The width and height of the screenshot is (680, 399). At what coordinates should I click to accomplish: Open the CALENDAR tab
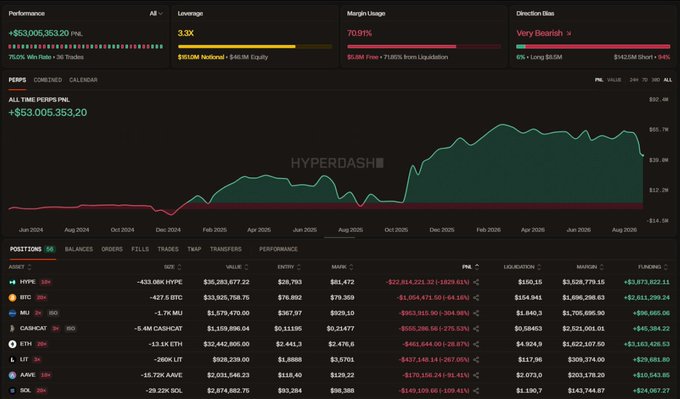[x=83, y=80]
